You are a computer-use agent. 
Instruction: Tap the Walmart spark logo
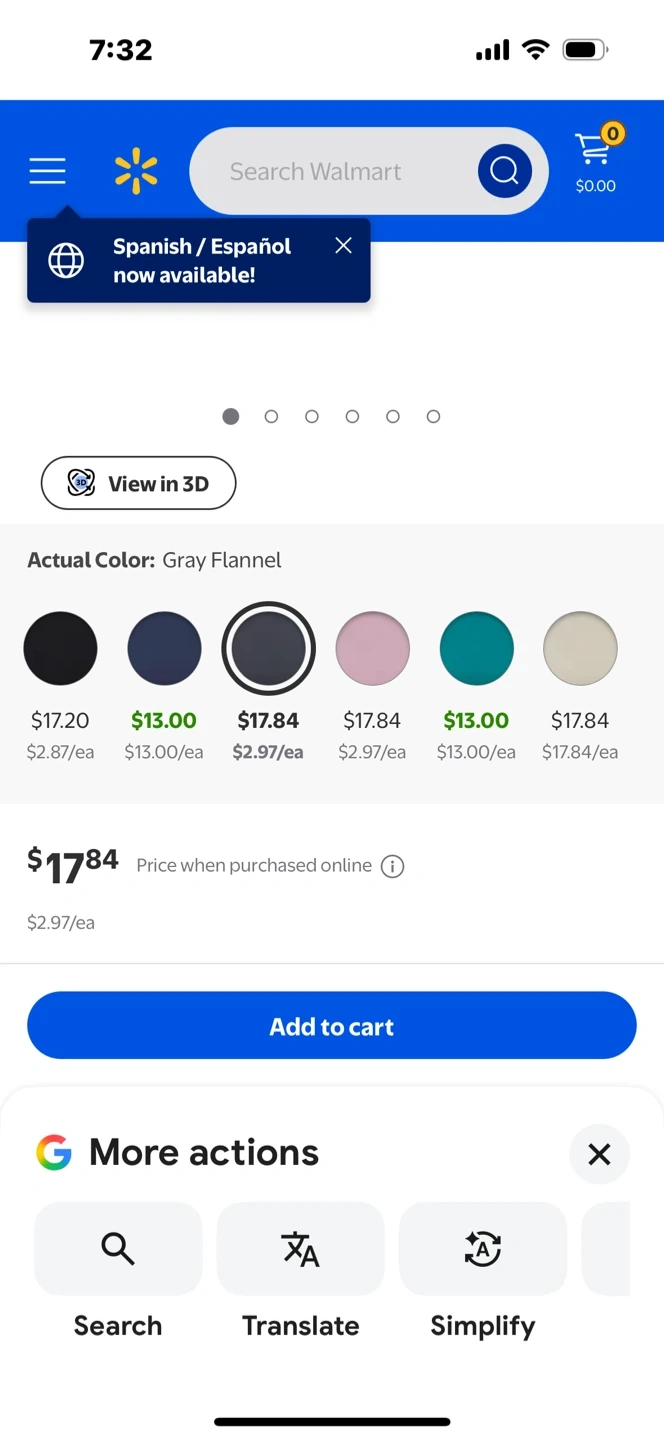click(x=136, y=171)
